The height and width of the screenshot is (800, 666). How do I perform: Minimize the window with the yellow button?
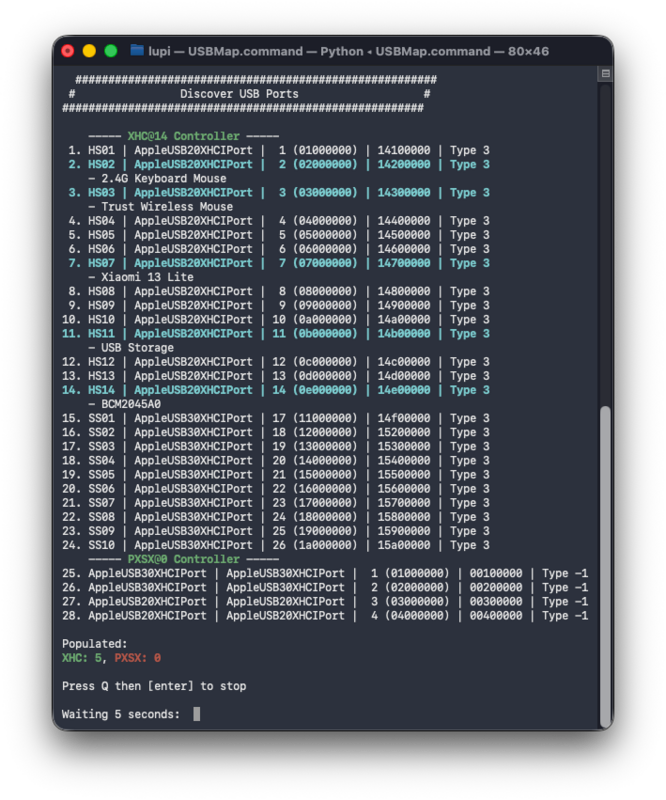click(89, 51)
